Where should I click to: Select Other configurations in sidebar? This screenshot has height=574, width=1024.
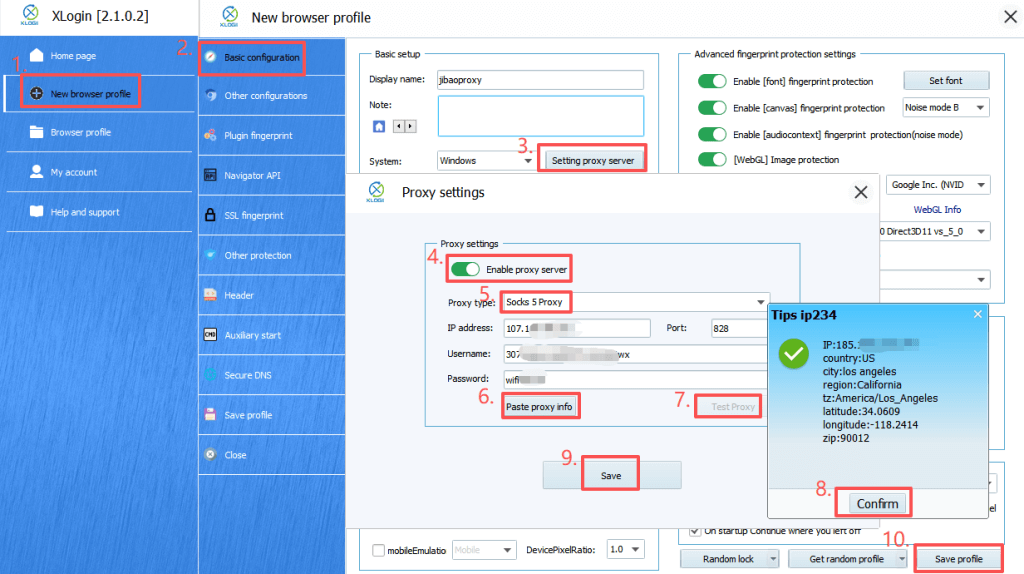click(x=264, y=96)
